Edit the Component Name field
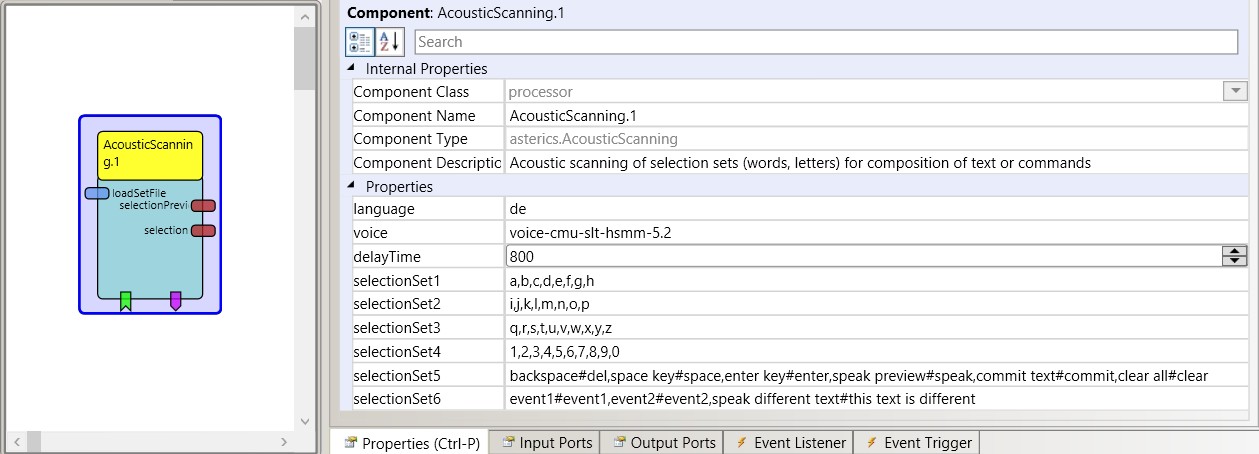 [876, 116]
